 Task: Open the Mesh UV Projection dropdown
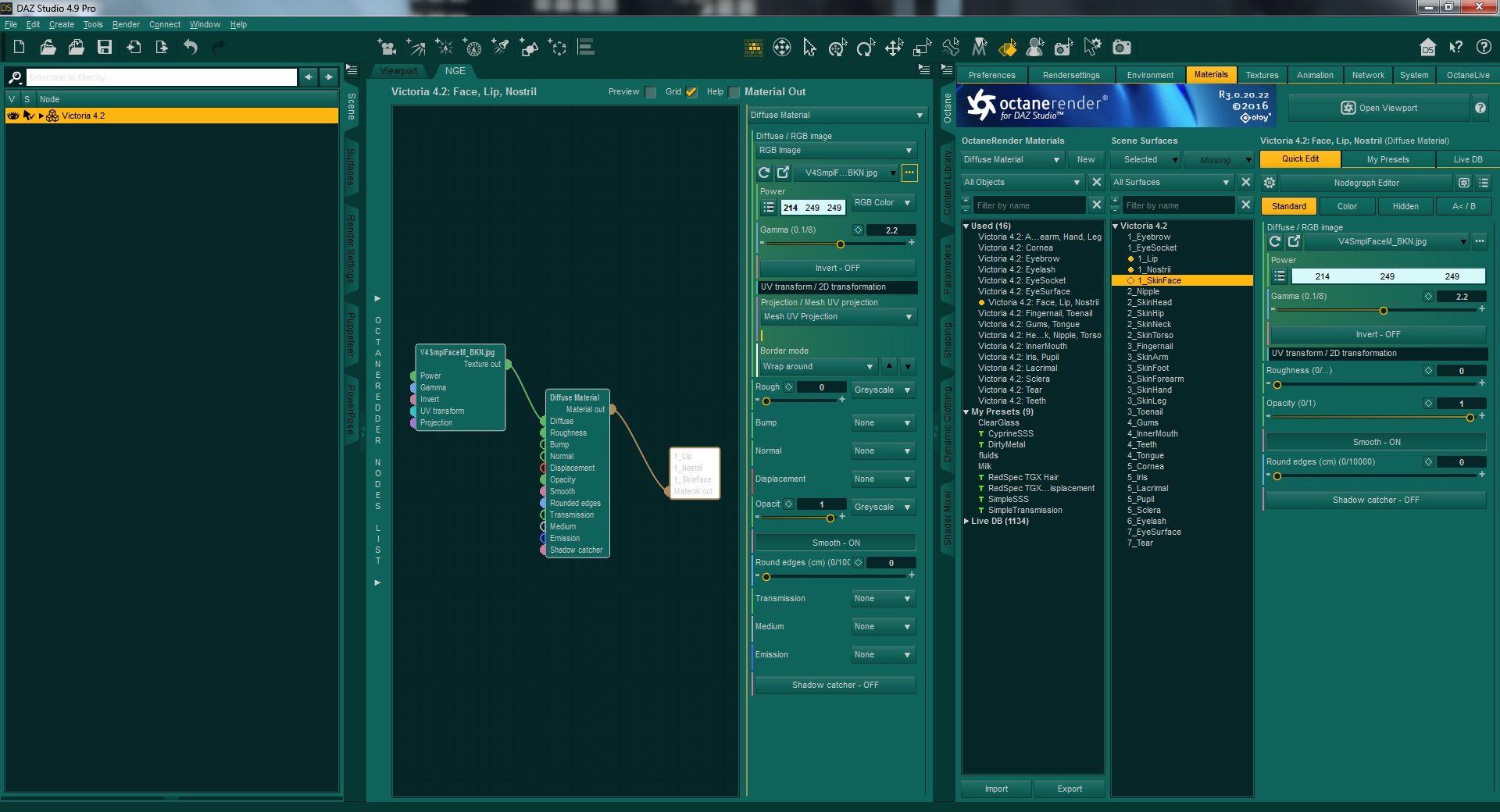(x=837, y=317)
